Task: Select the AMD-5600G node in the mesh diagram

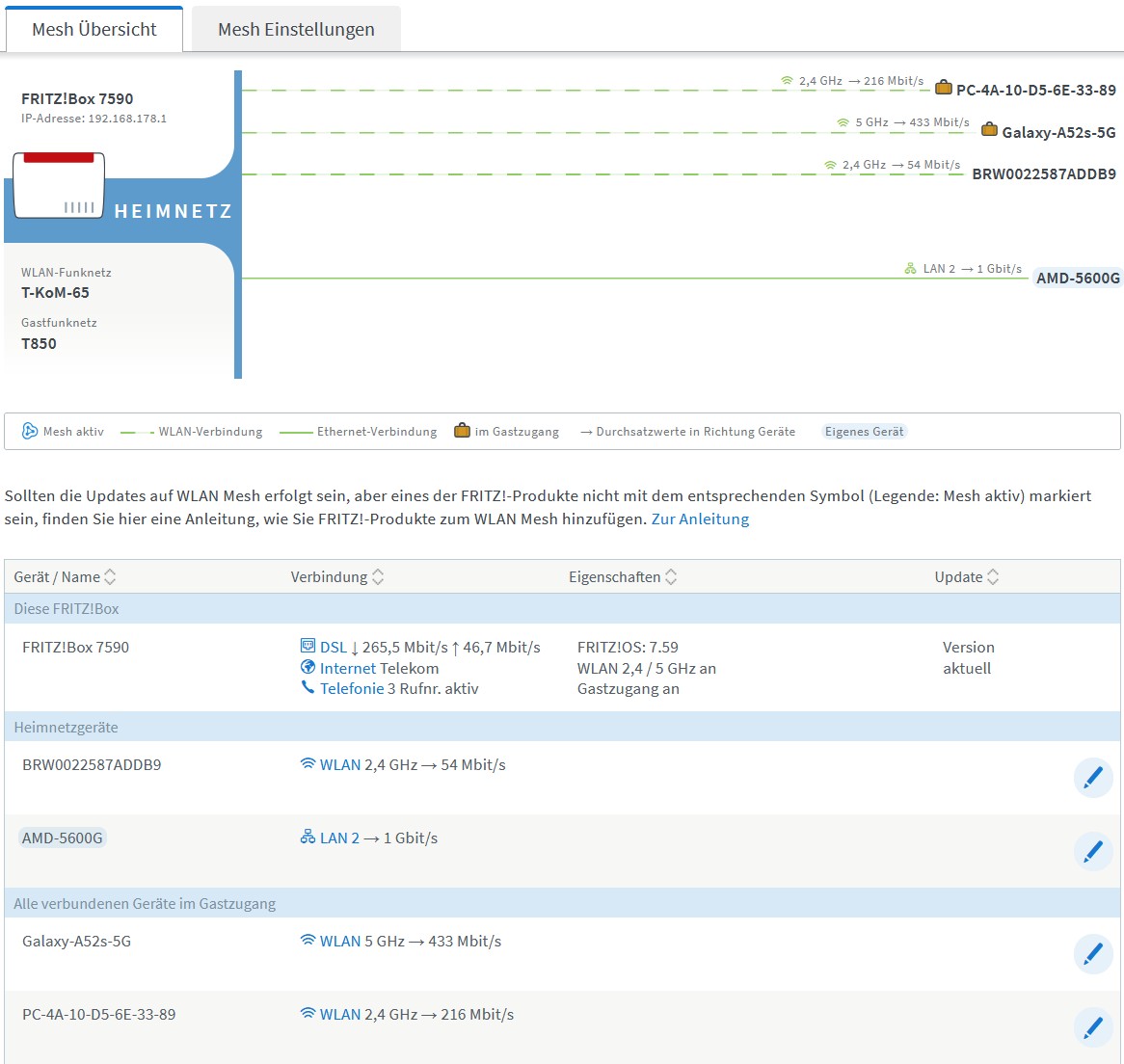Action: (1078, 278)
